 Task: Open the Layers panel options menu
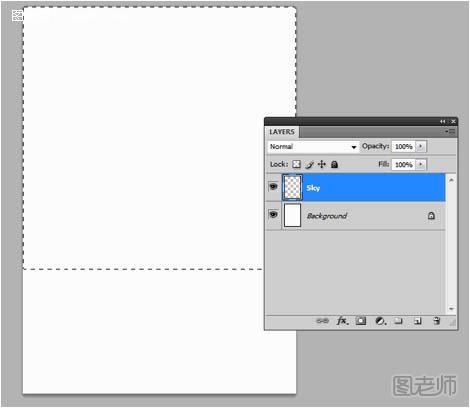(x=450, y=132)
